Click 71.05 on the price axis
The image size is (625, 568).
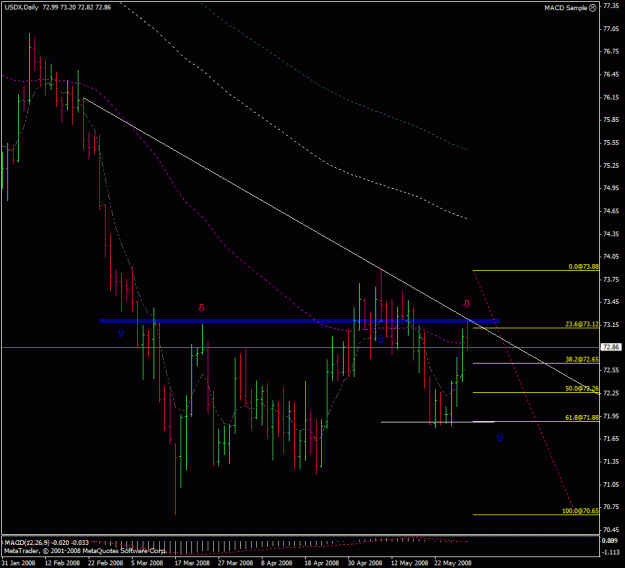coord(611,484)
